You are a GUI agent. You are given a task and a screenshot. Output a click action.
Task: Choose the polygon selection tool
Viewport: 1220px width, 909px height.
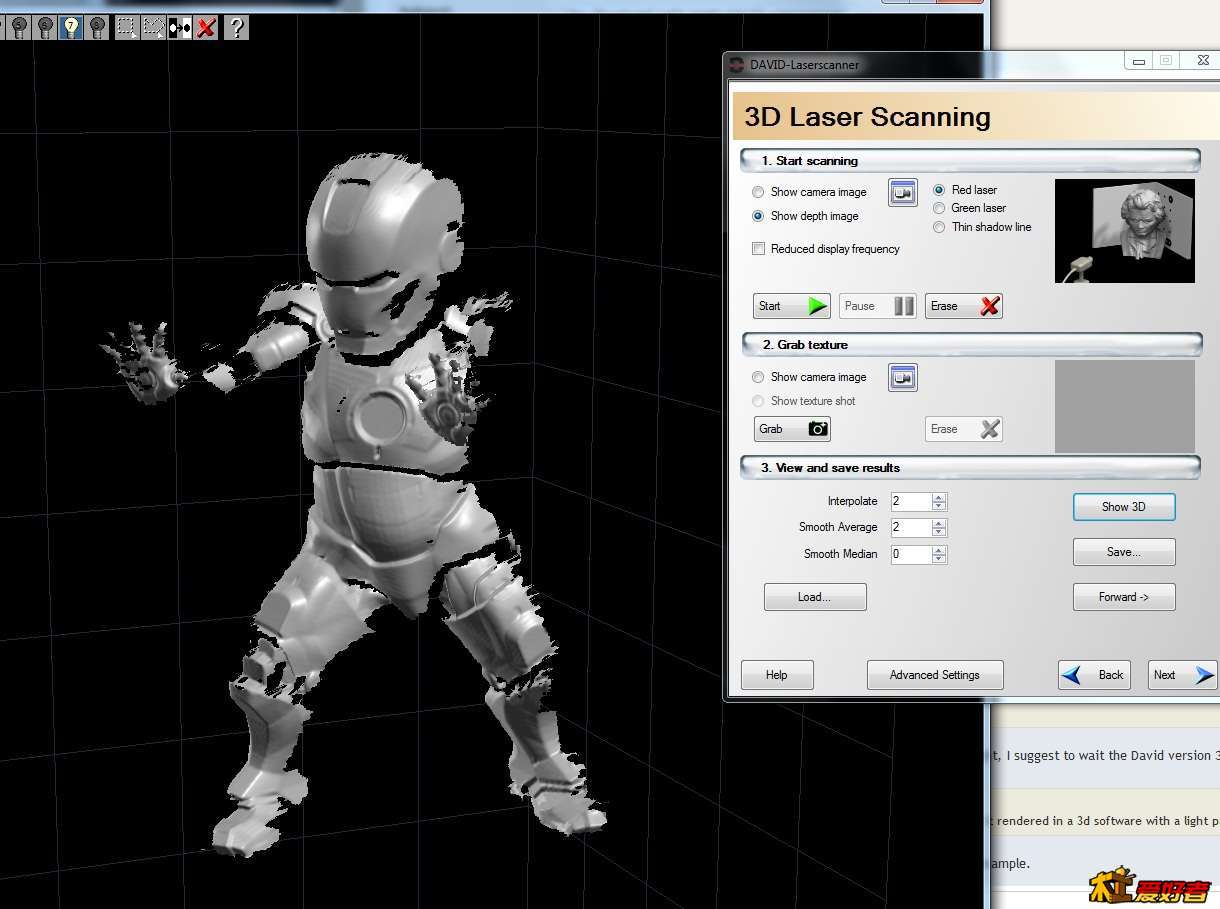coord(153,27)
